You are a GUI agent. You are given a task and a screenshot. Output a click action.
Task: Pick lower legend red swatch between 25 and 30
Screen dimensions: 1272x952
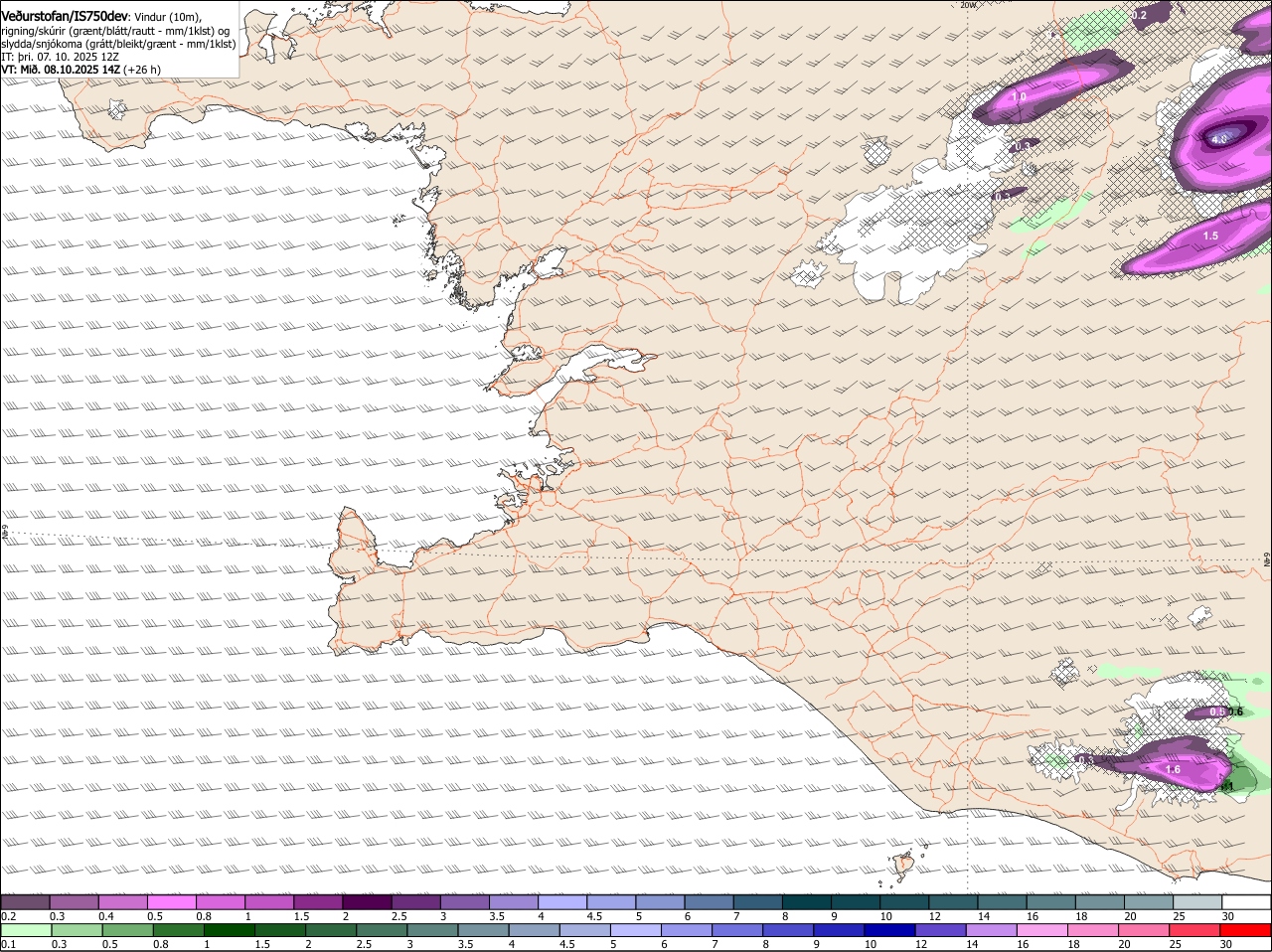click(x=1193, y=930)
